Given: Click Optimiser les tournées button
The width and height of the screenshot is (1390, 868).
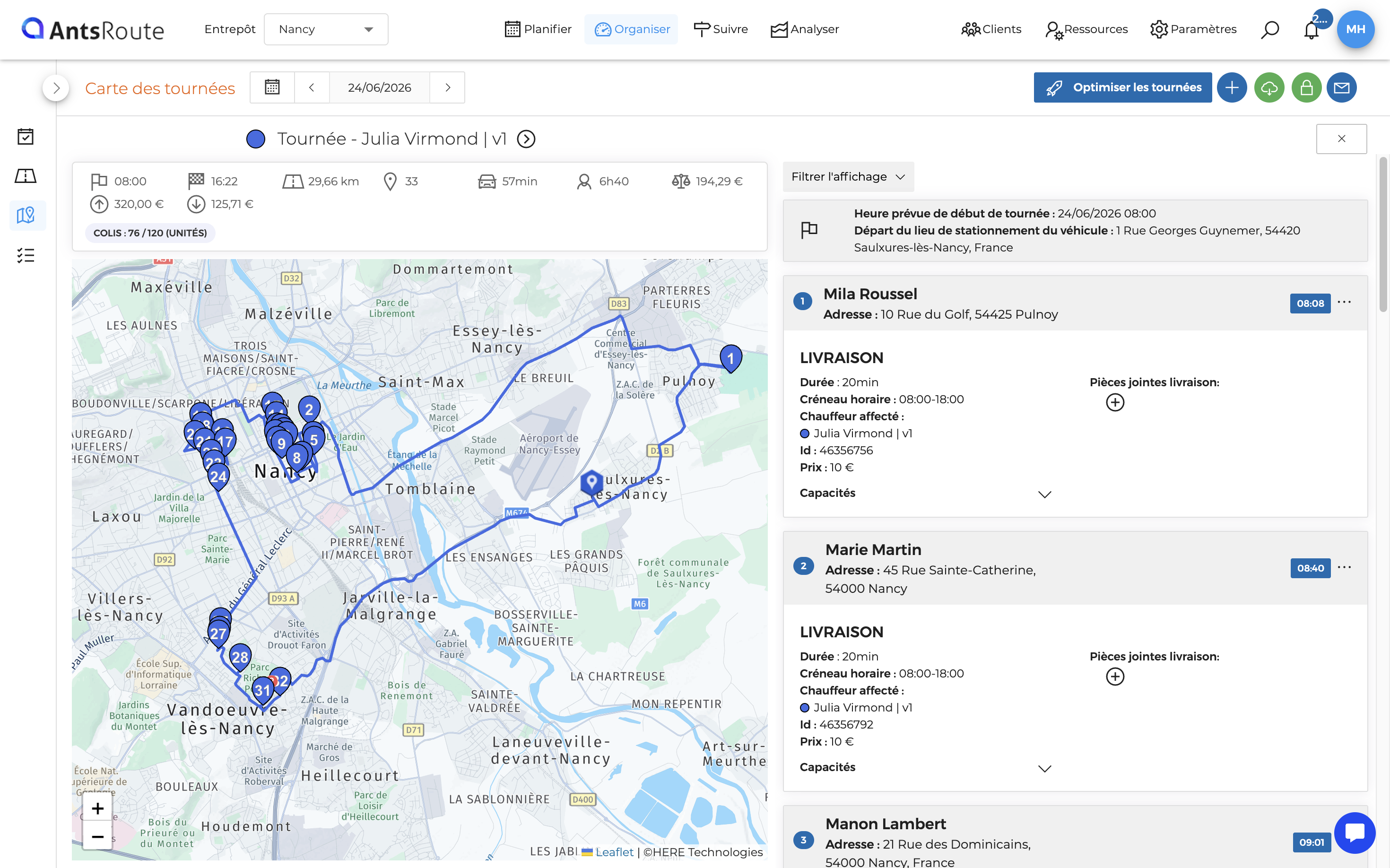Looking at the screenshot, I should point(1122,87).
